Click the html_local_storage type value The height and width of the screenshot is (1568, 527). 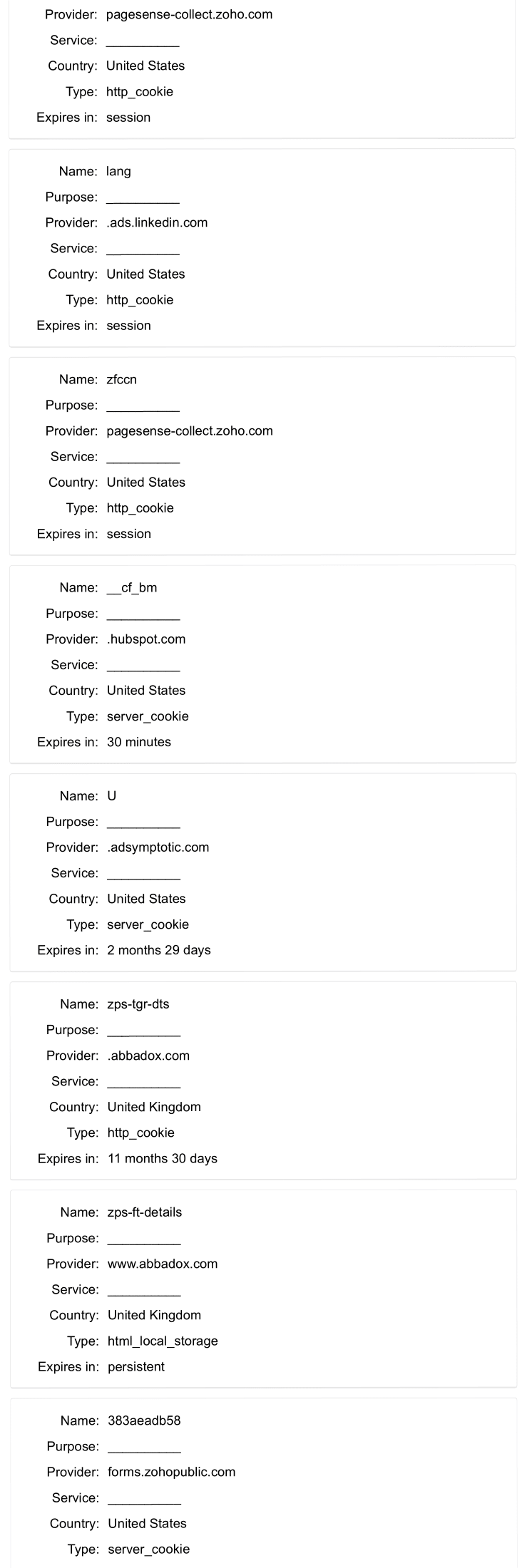coord(163,1340)
